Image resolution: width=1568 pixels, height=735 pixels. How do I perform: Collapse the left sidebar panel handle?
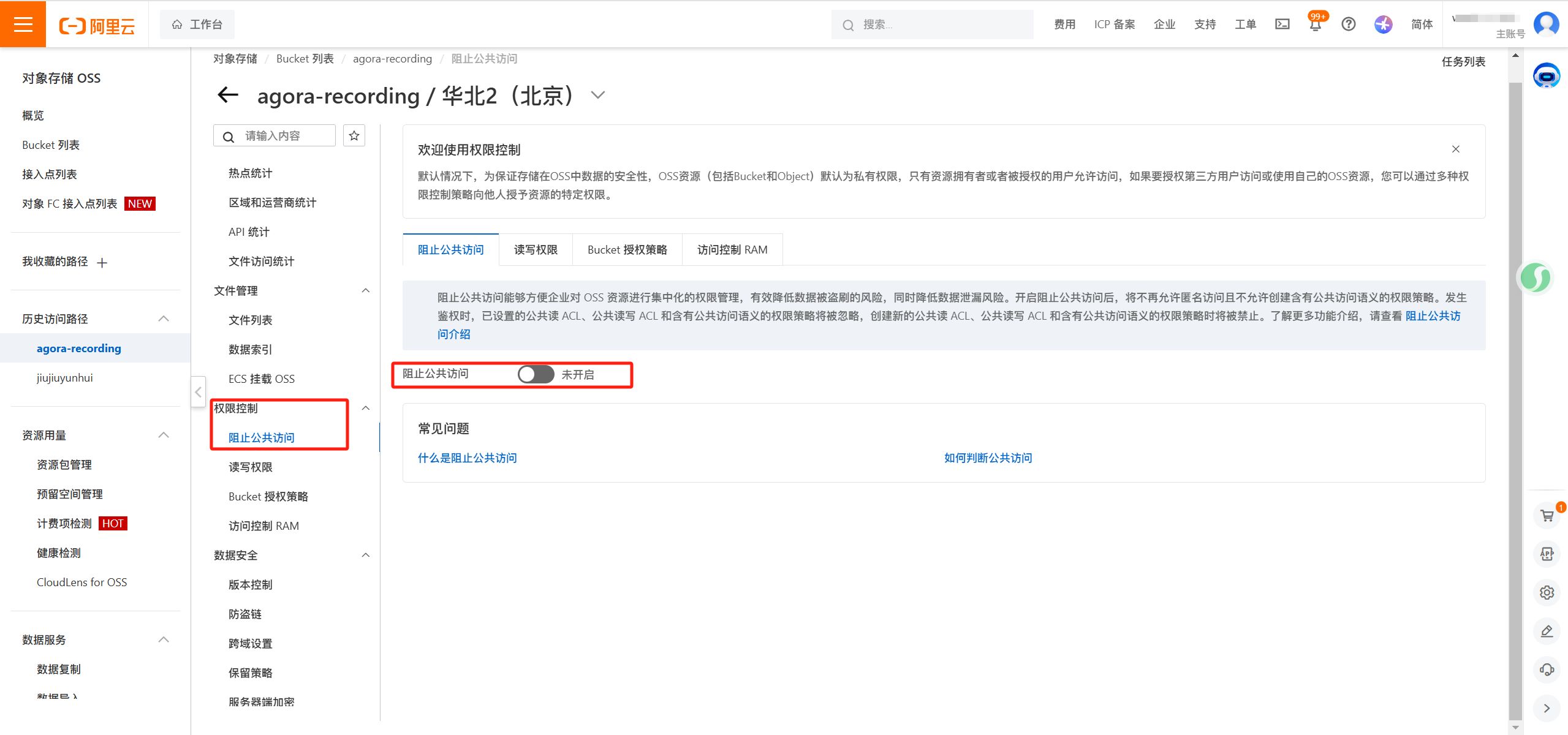[198, 392]
